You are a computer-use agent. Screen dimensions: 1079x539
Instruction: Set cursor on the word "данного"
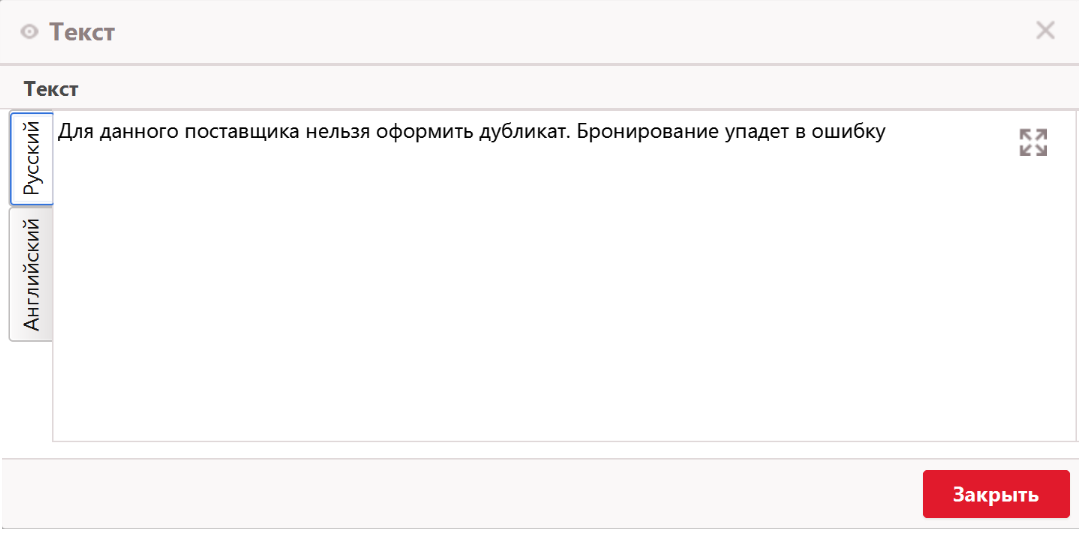tap(131, 131)
